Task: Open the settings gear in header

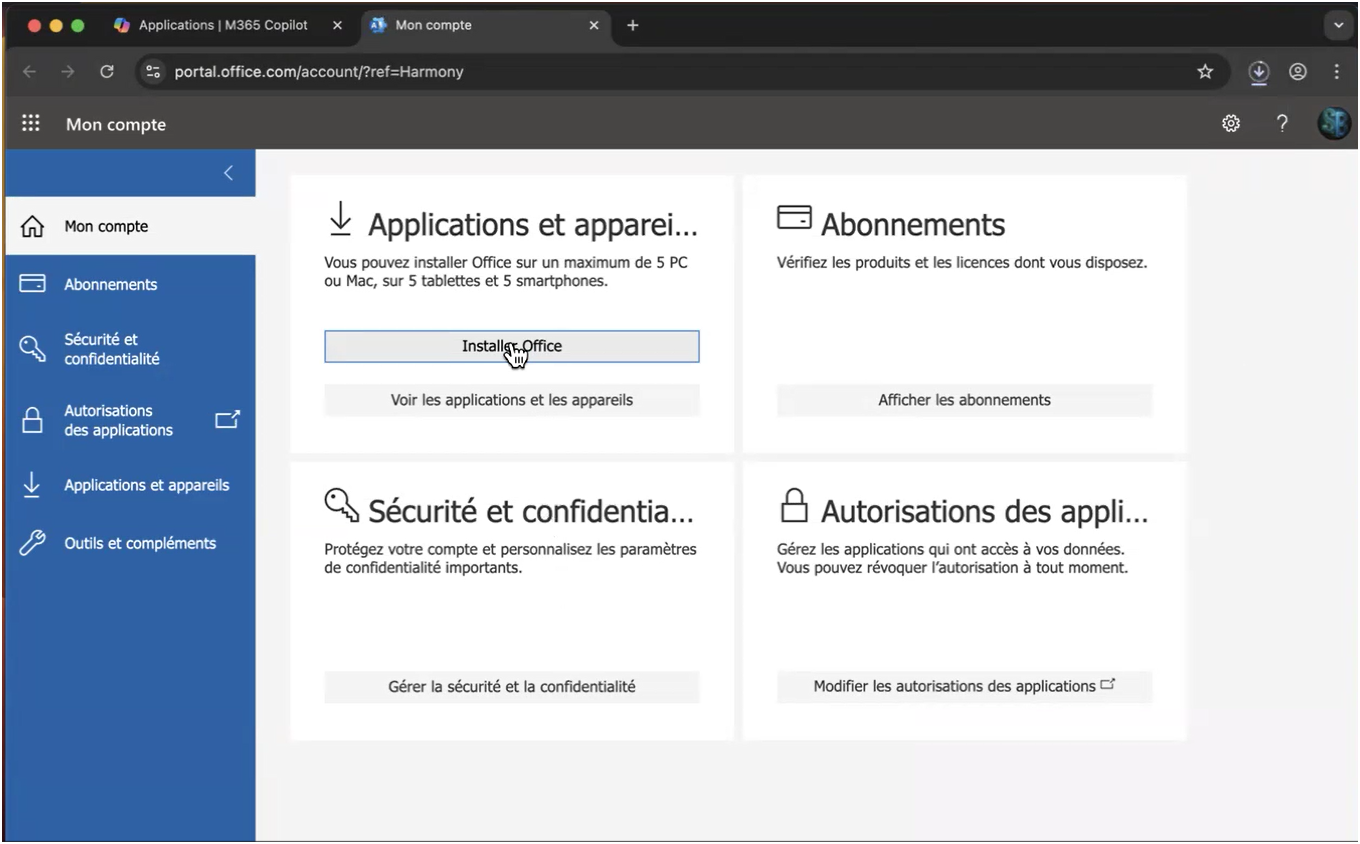Action: (x=1231, y=123)
